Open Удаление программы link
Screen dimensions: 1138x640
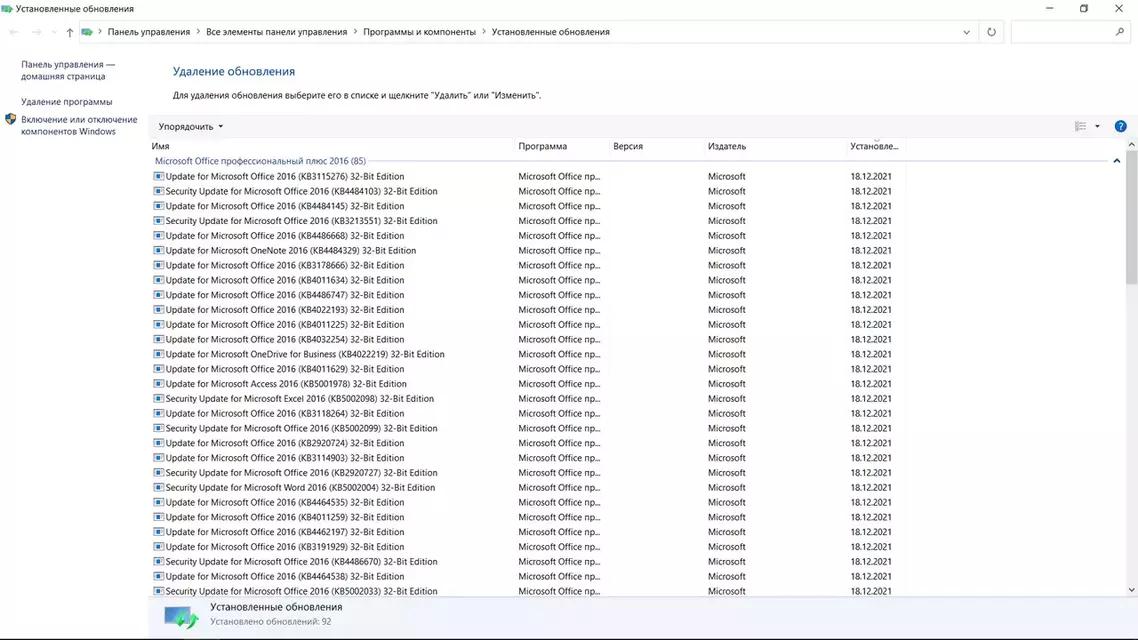pyautogui.click(x=67, y=102)
